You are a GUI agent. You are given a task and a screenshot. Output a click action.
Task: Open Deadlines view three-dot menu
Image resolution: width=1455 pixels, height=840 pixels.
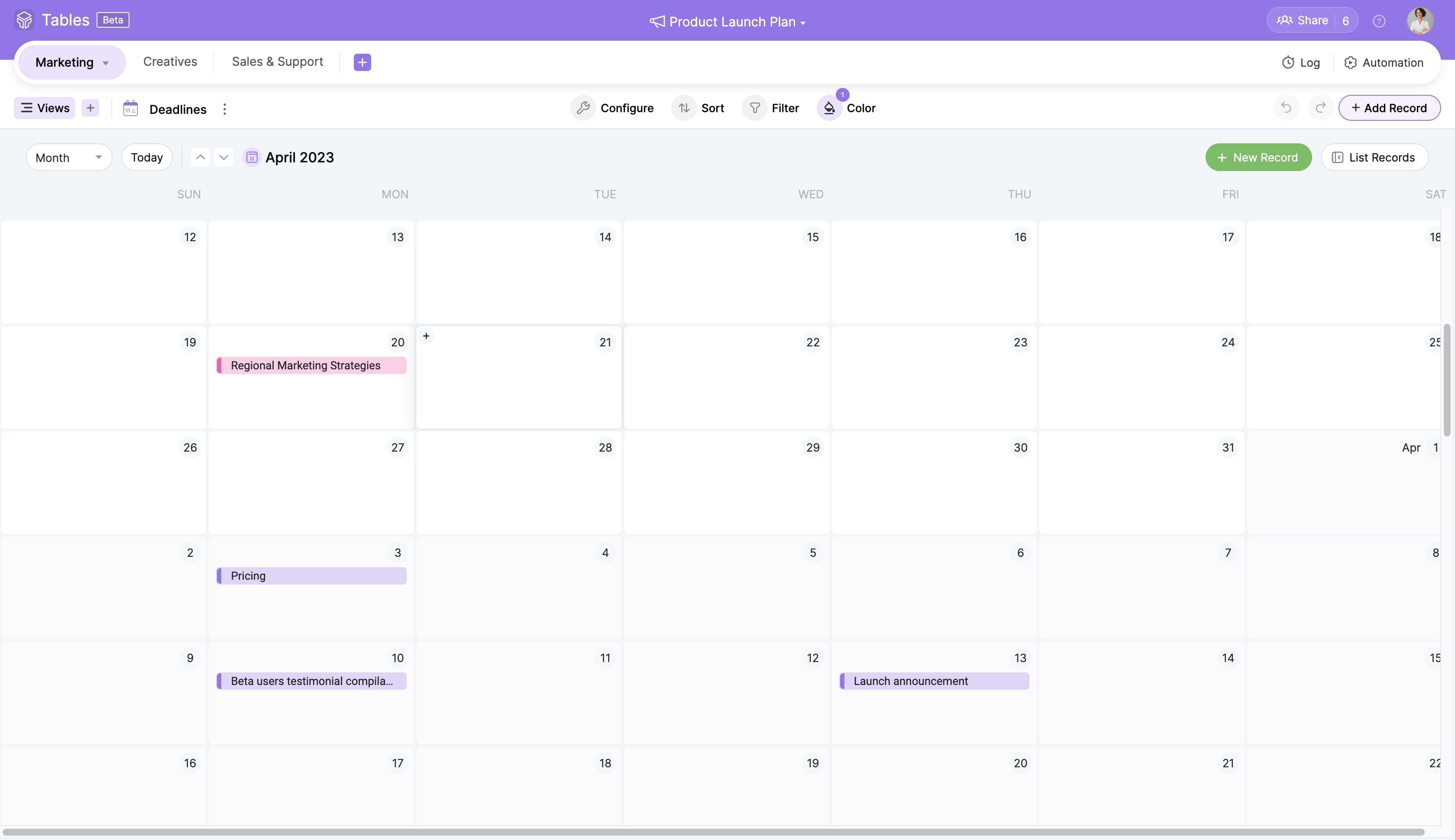point(224,109)
